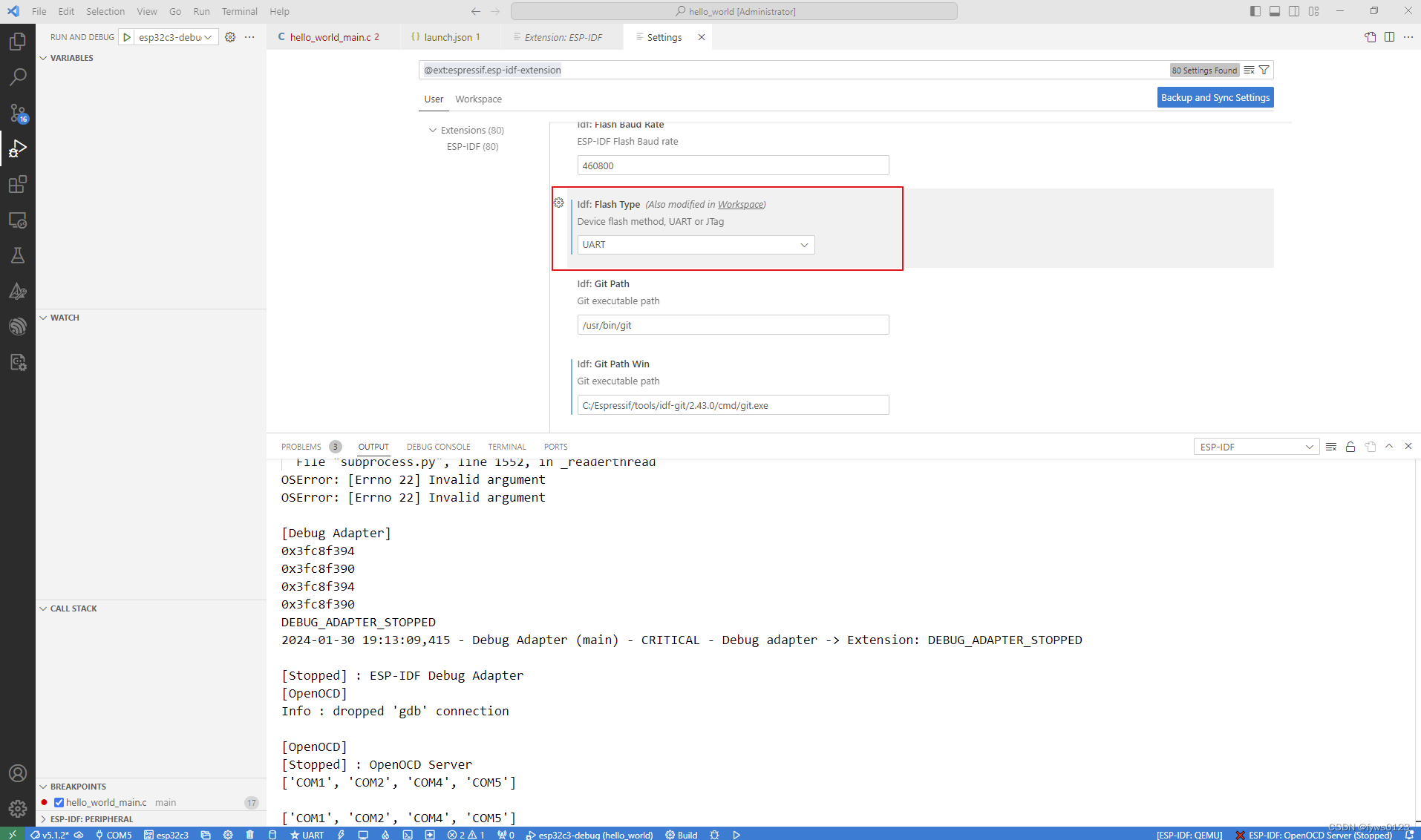
Task: Open the debug configuration esp32c3-debug dropdown
Action: (x=176, y=37)
